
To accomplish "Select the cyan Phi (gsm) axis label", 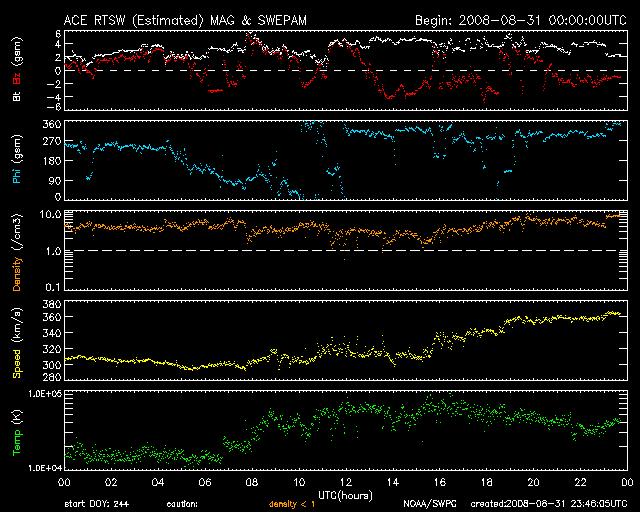I will [17, 160].
